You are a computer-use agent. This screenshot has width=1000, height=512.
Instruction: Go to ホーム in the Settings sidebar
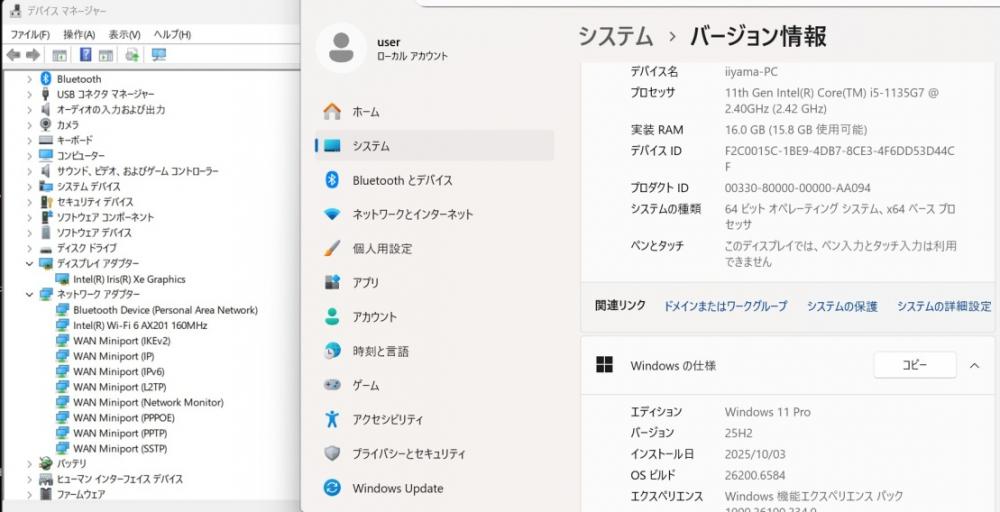click(365, 112)
